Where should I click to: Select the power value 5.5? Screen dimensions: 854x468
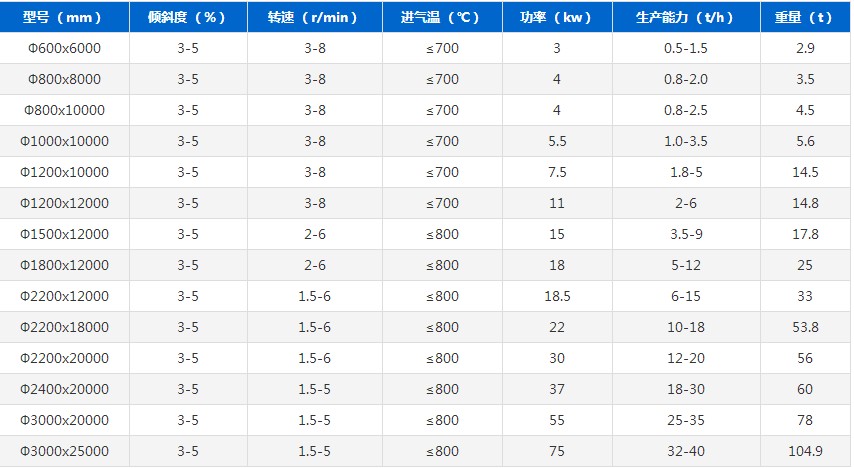click(557, 141)
